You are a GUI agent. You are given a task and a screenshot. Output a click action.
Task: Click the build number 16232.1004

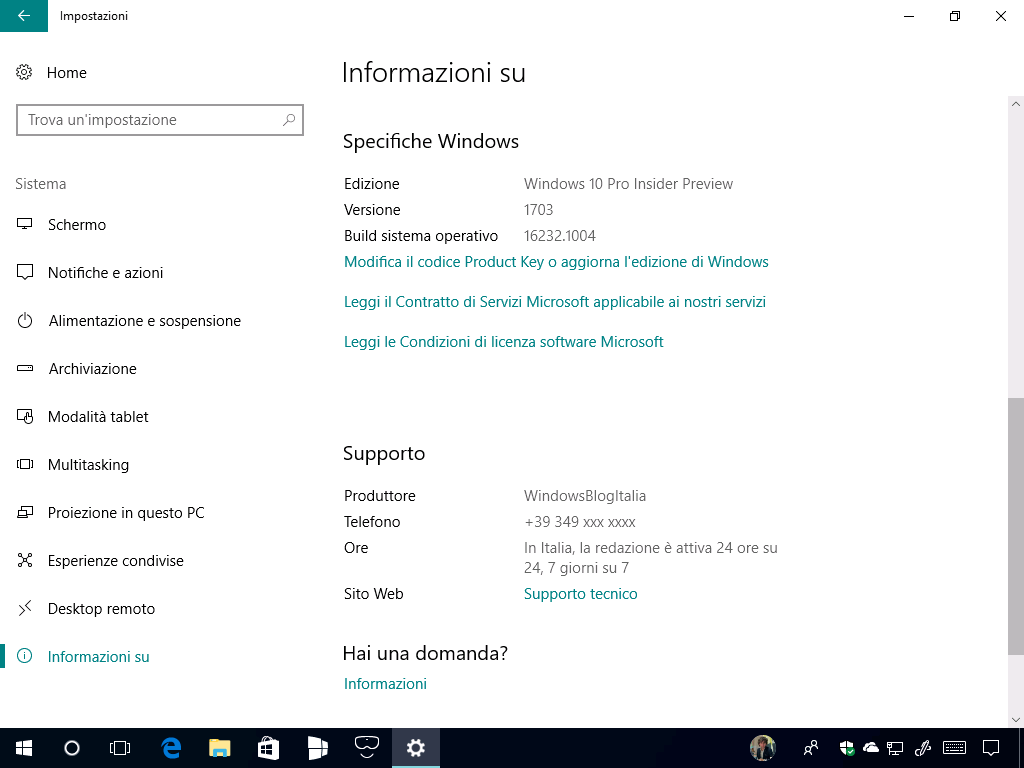[x=560, y=236]
